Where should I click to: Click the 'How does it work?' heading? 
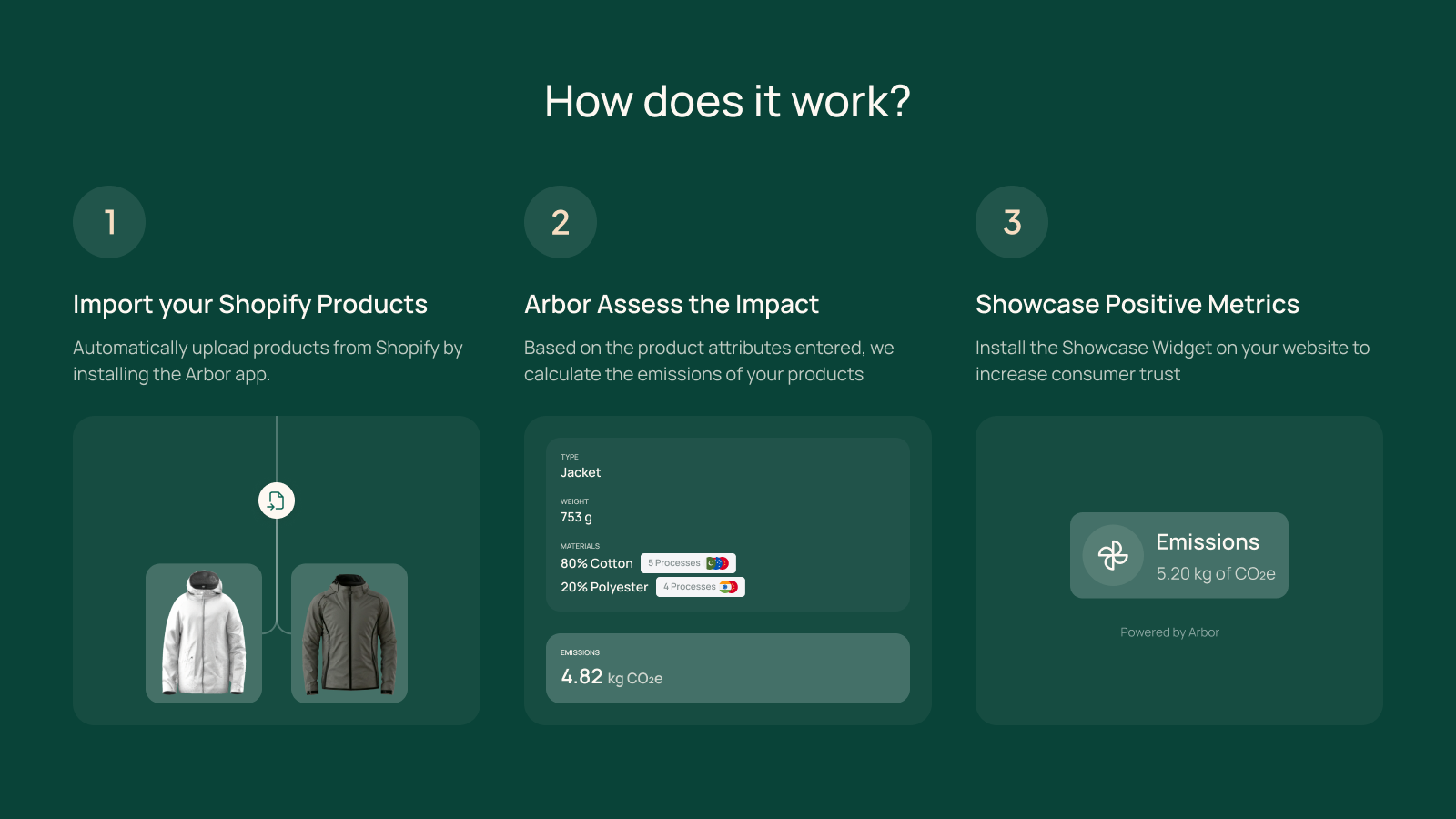coord(727,101)
